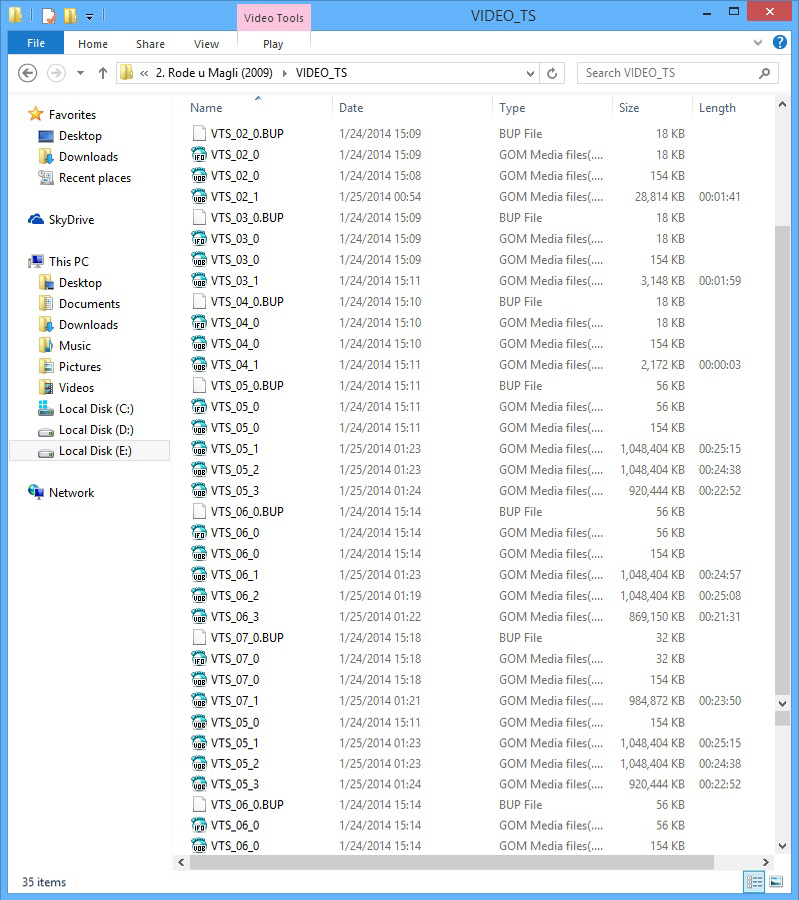799x900 pixels.
Task: Open the Help question mark icon
Action: pos(781,43)
